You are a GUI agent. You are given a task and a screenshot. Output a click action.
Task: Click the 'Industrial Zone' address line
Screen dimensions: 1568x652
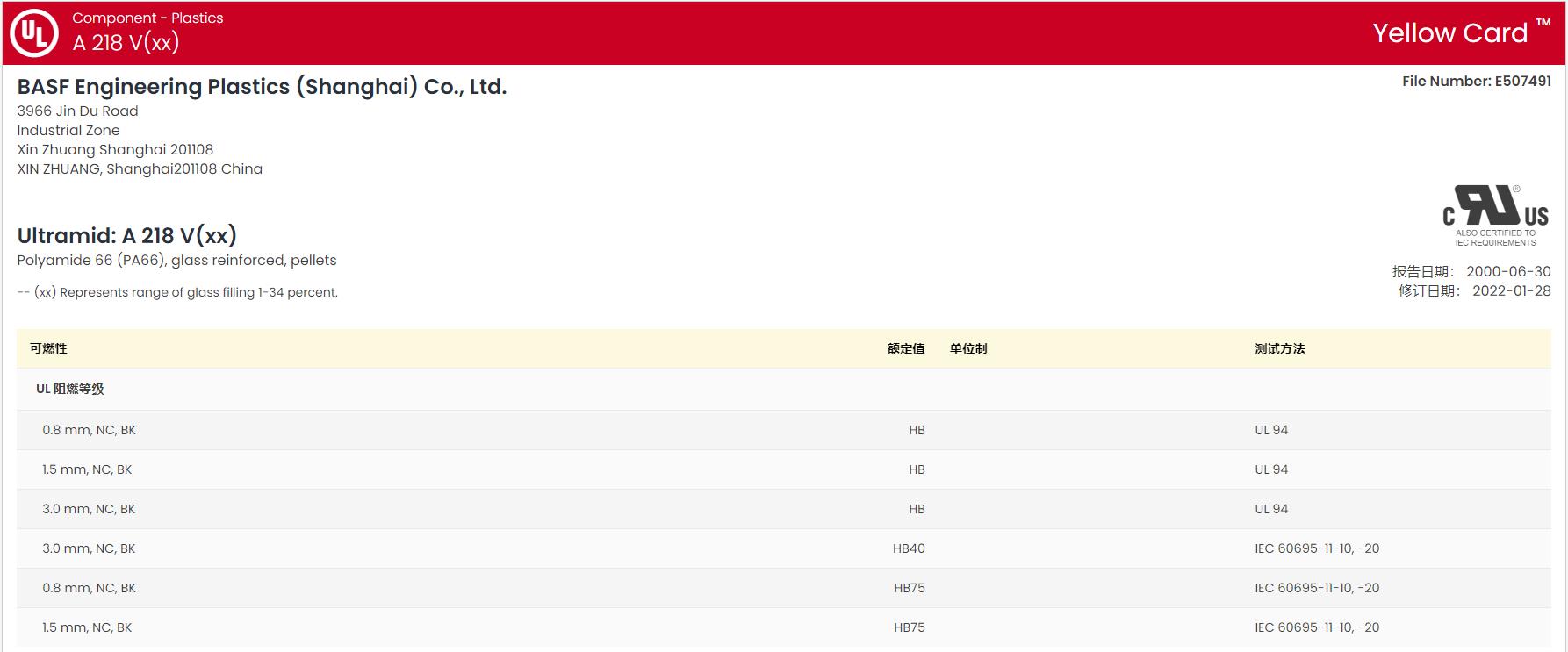68,131
